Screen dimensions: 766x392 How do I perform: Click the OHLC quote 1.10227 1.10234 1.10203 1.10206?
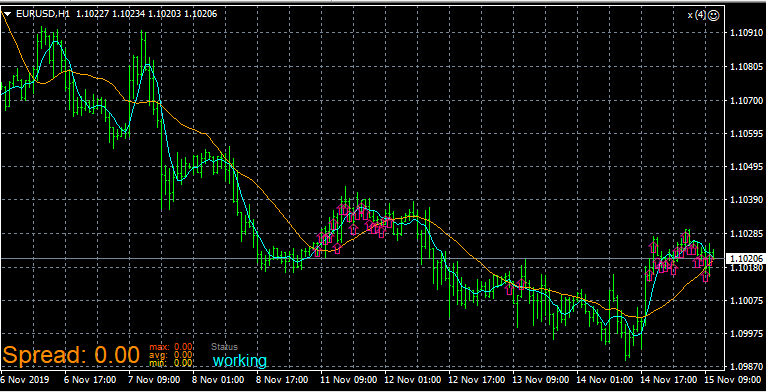tap(147, 14)
